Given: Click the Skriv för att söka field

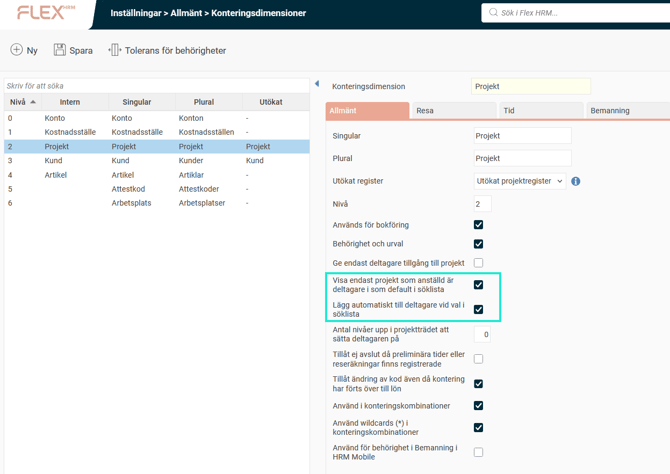Looking at the screenshot, I should 155,86.
